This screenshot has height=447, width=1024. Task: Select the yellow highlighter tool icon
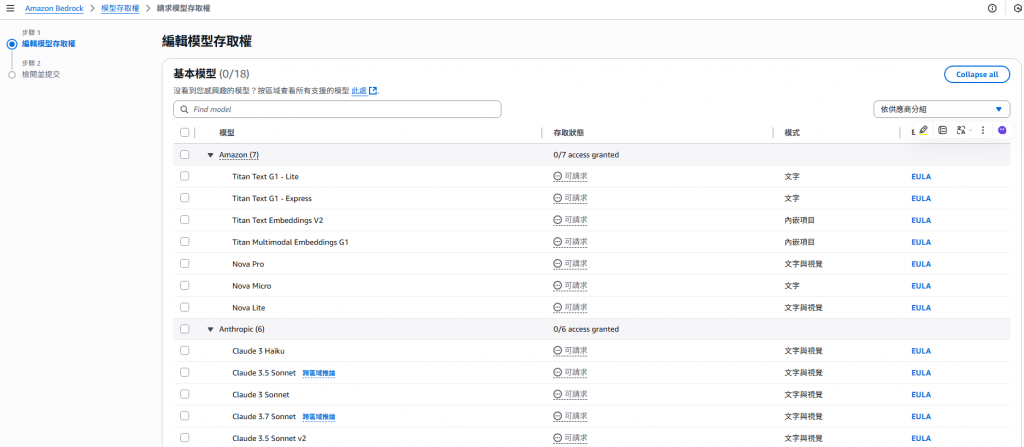click(x=923, y=130)
